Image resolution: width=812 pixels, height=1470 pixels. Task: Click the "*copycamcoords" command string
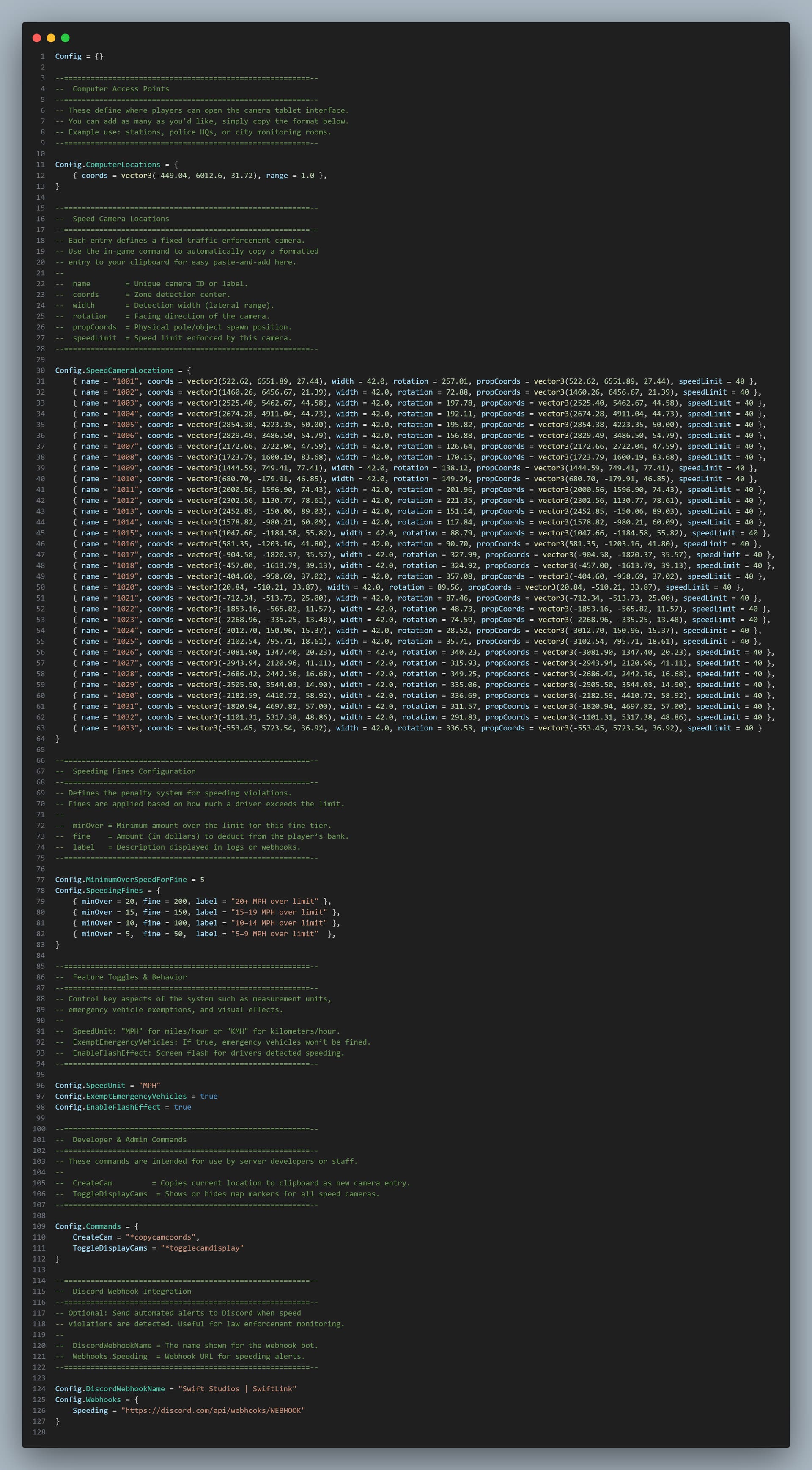(x=162, y=1237)
